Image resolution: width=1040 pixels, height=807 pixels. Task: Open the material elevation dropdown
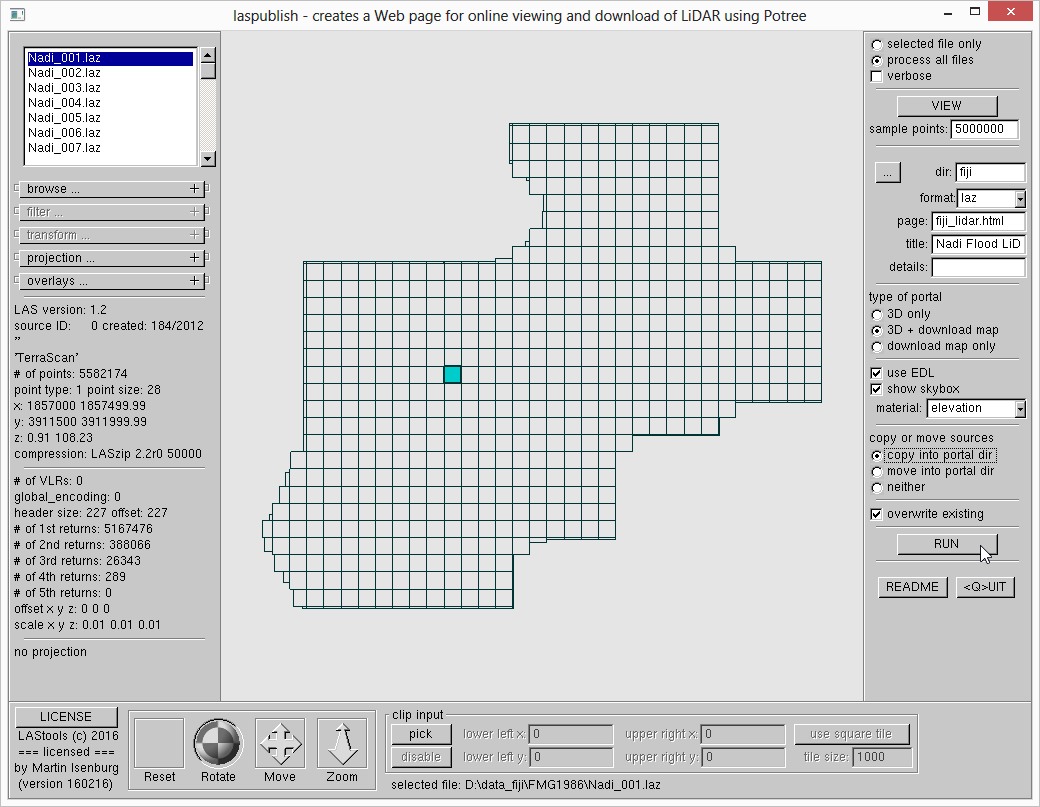(x=1019, y=409)
